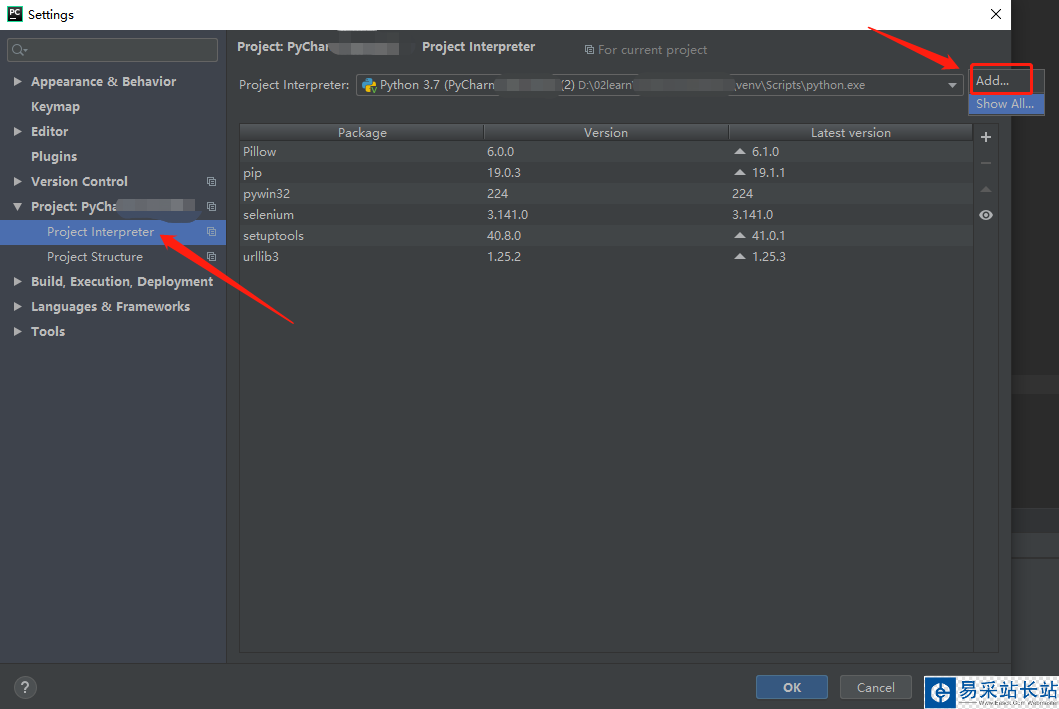Click Pillow latest version 6.1.0
1059x709 pixels.
[765, 152]
